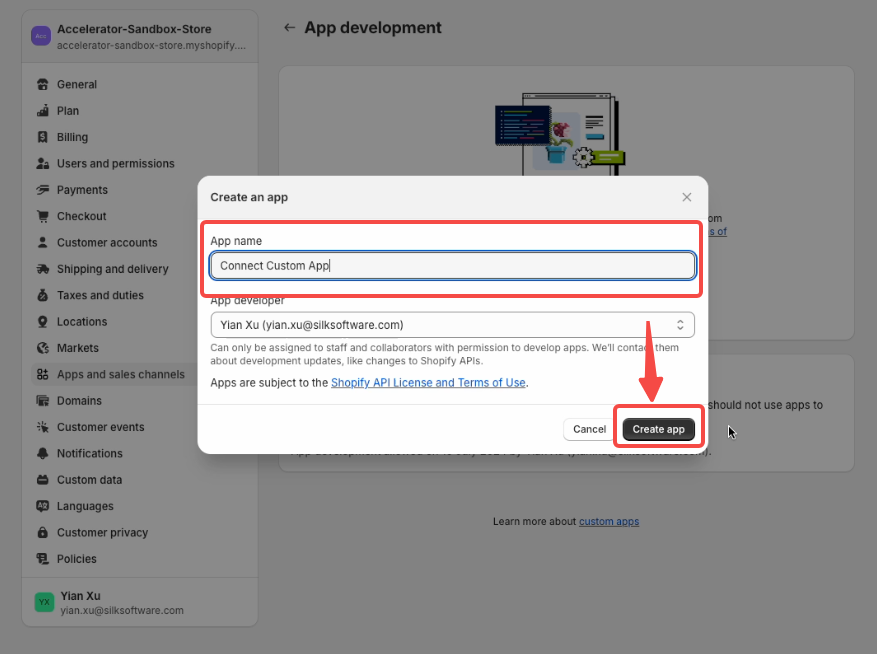The height and width of the screenshot is (654, 877).
Task: Click the App name input field
Action: click(452, 266)
